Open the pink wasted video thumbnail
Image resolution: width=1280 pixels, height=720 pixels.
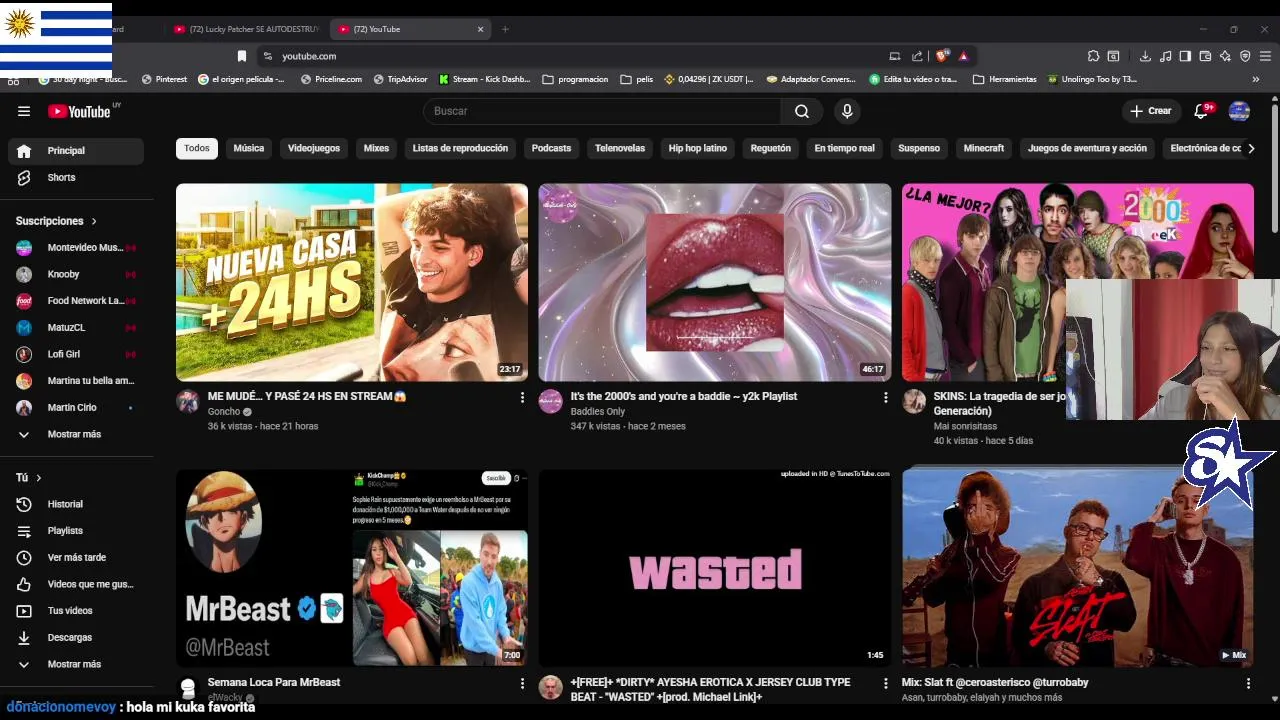click(x=715, y=568)
